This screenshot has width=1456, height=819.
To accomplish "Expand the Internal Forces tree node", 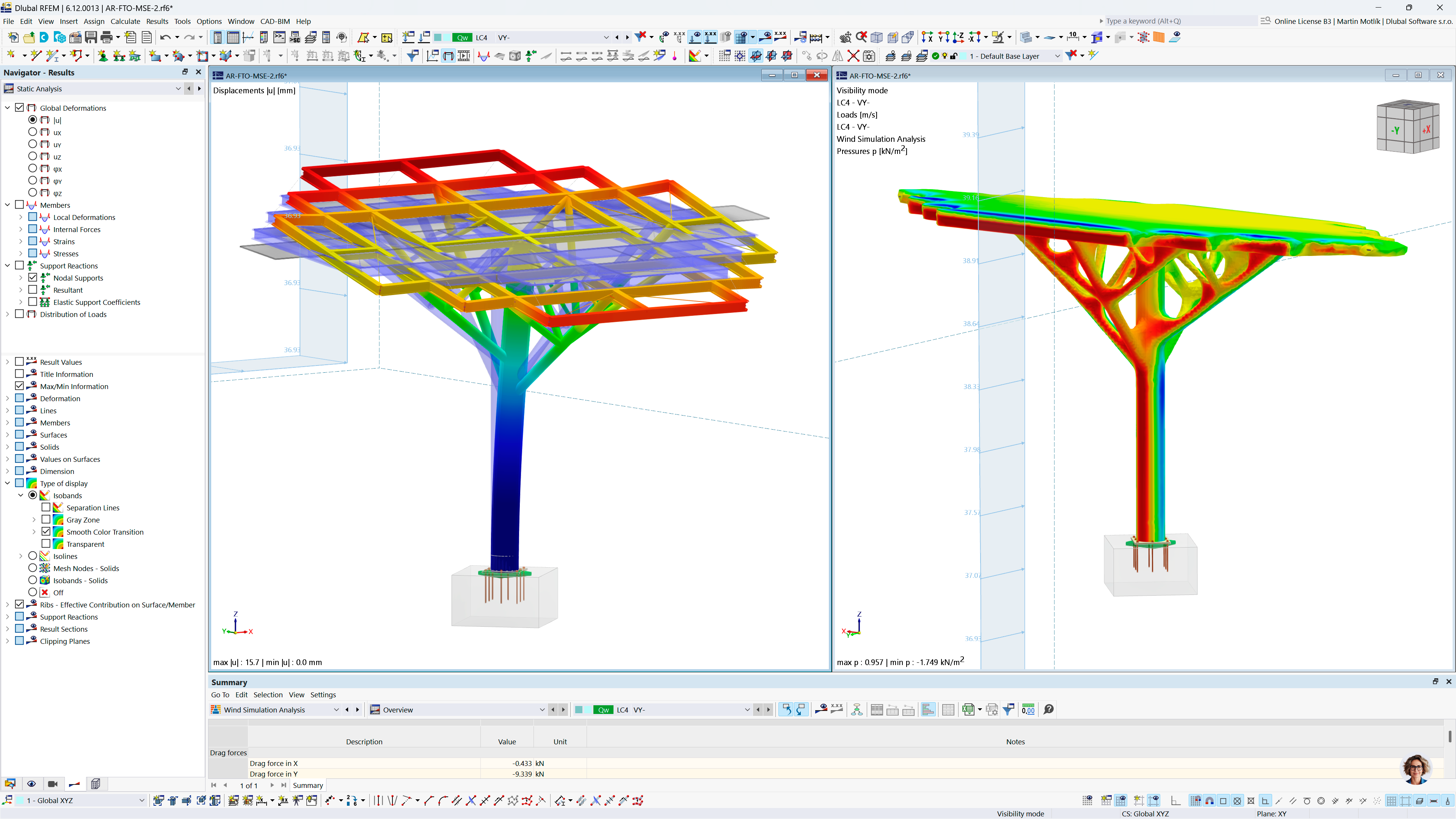I will 21,229.
